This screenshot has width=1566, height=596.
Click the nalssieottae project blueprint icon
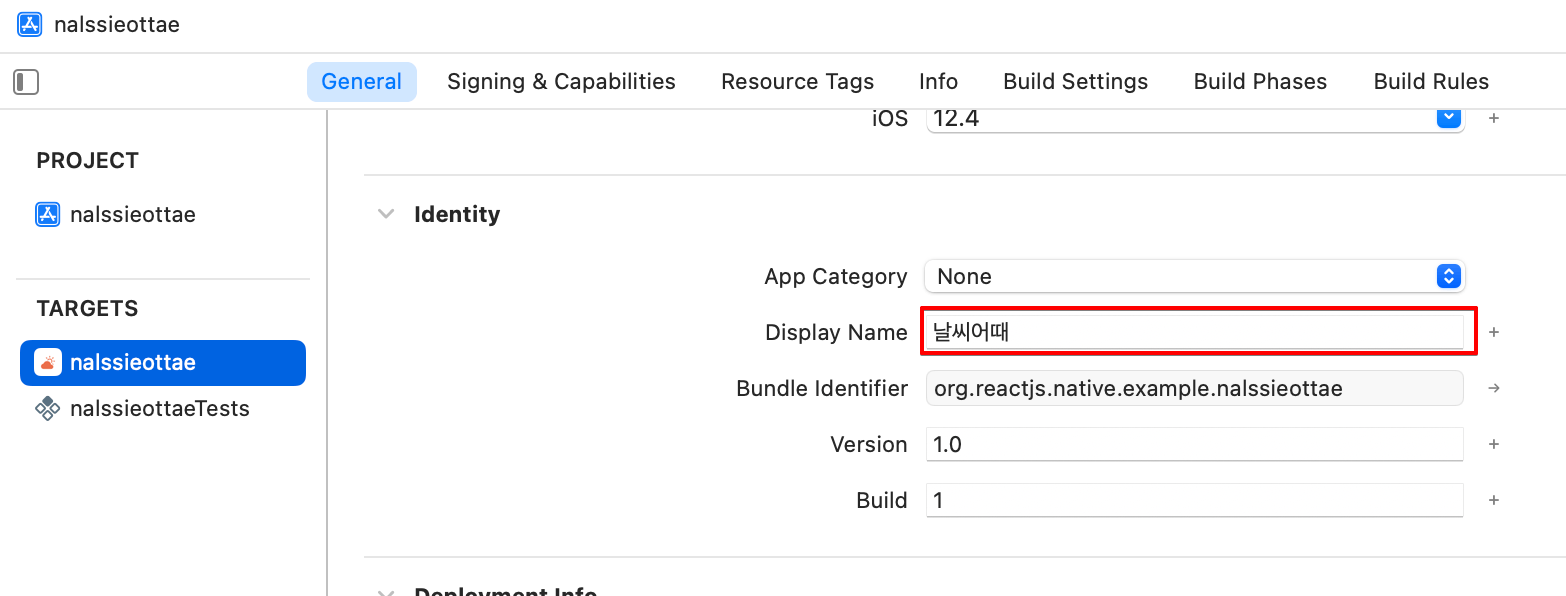(47, 215)
